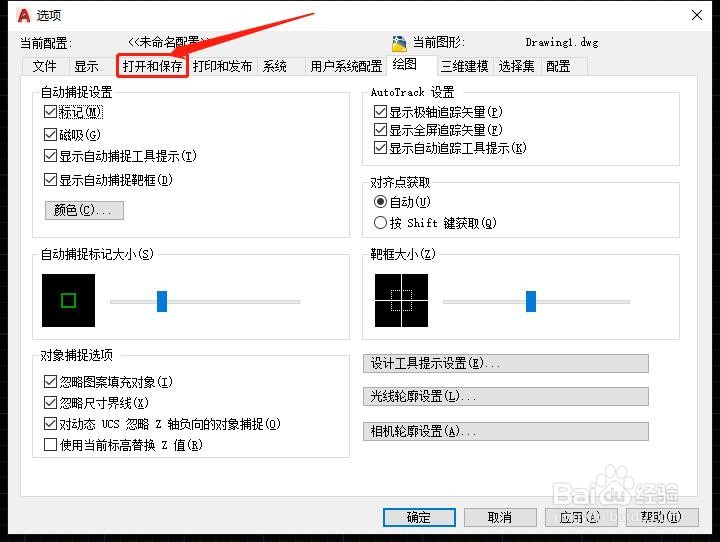This screenshot has width=720, height=542.
Task: Switch to the 显示 tab
Action: click(x=86, y=66)
